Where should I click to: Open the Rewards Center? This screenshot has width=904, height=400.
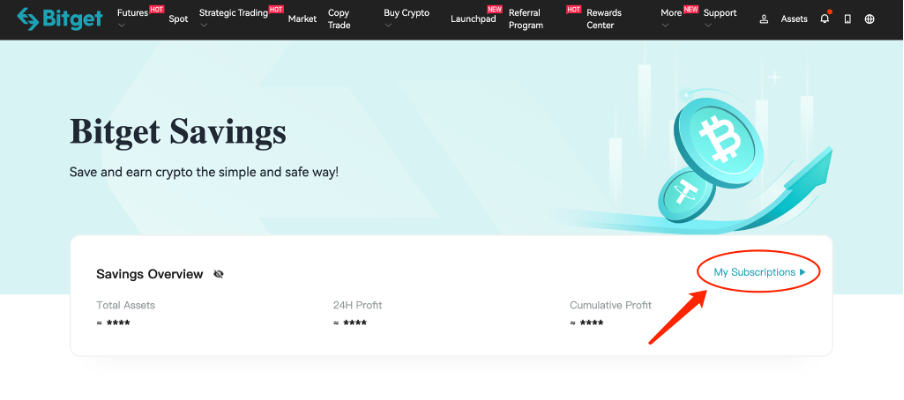tap(604, 19)
